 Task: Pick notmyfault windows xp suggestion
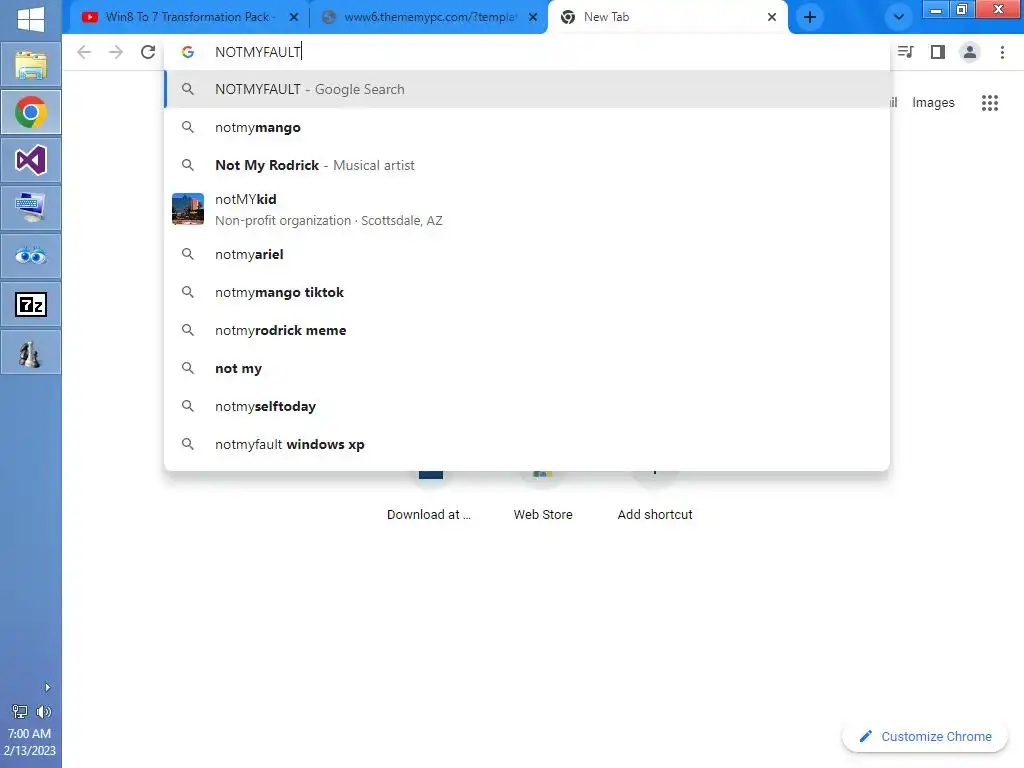coord(526,444)
